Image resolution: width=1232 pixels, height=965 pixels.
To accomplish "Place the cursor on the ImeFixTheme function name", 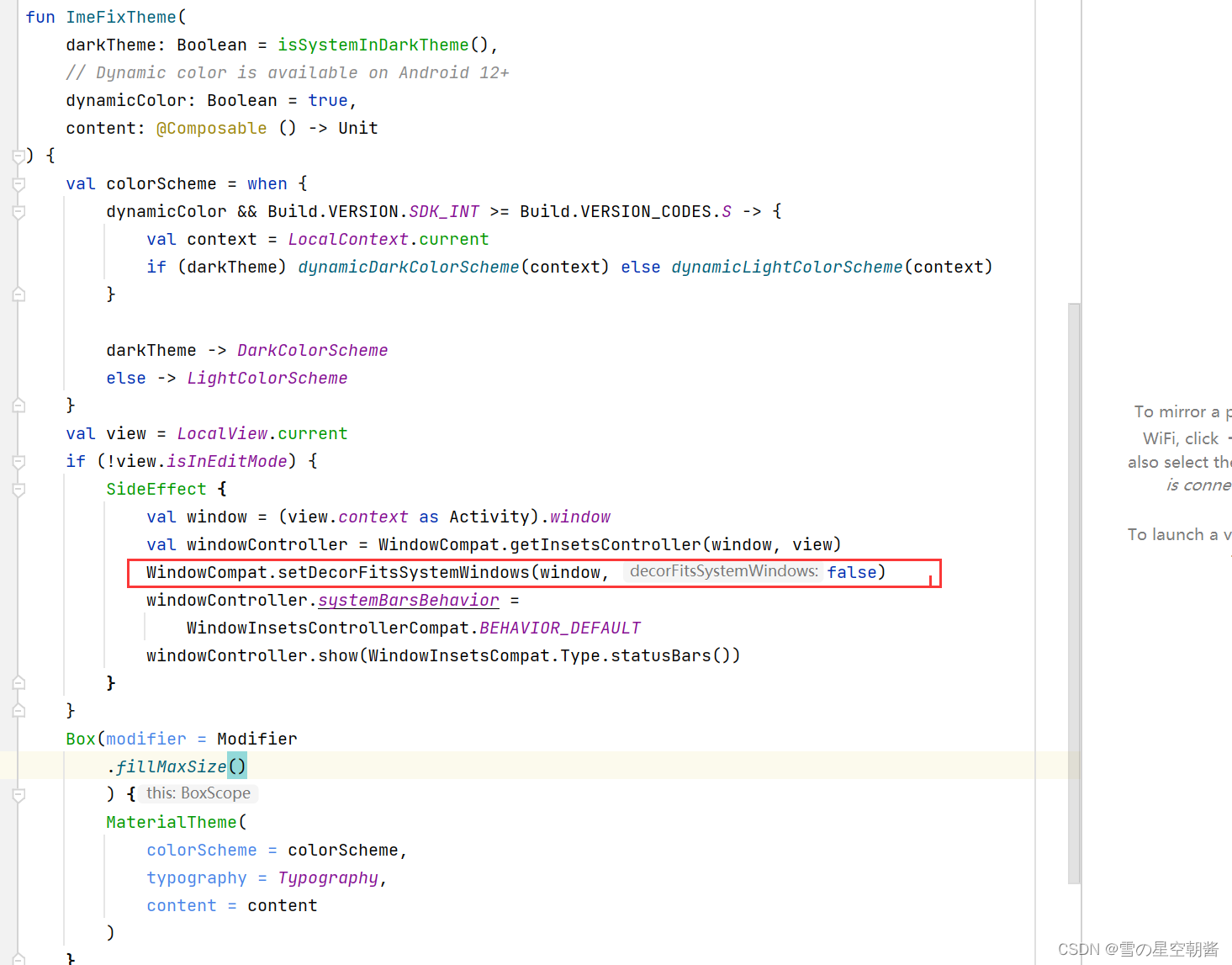I will (x=122, y=17).
